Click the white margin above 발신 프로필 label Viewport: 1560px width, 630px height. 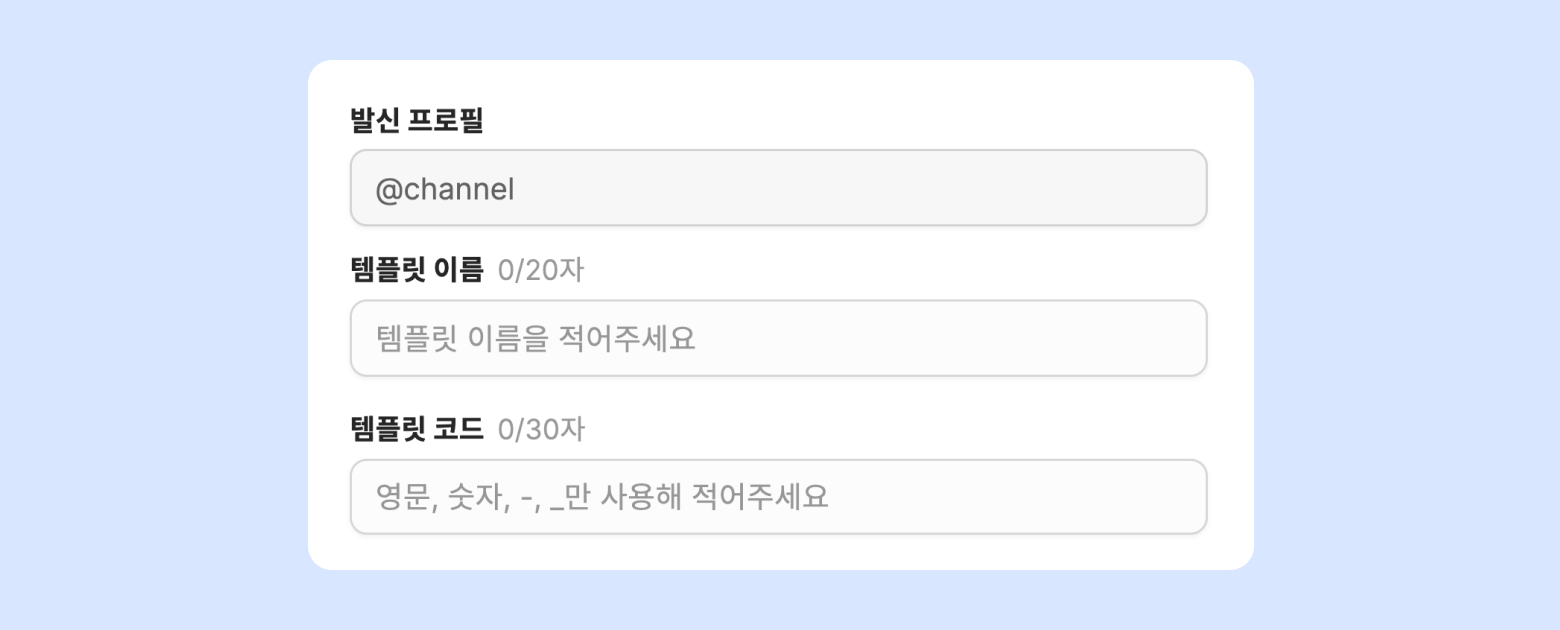778,80
